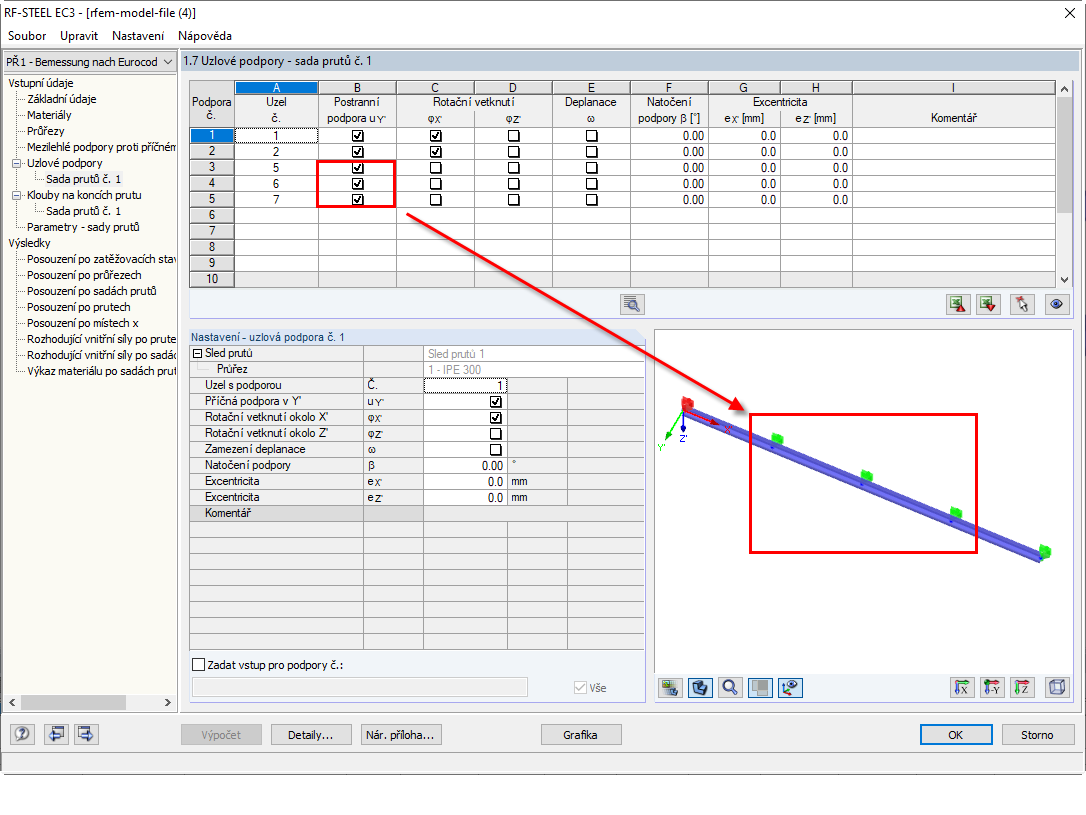This screenshot has height=815, width=1086.
Task: Open the Upravit menu
Action: click(79, 36)
